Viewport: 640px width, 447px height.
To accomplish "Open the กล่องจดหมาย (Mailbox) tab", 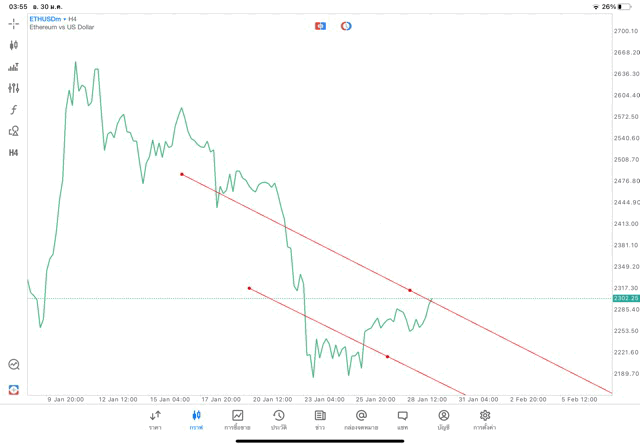I will coord(361,419).
